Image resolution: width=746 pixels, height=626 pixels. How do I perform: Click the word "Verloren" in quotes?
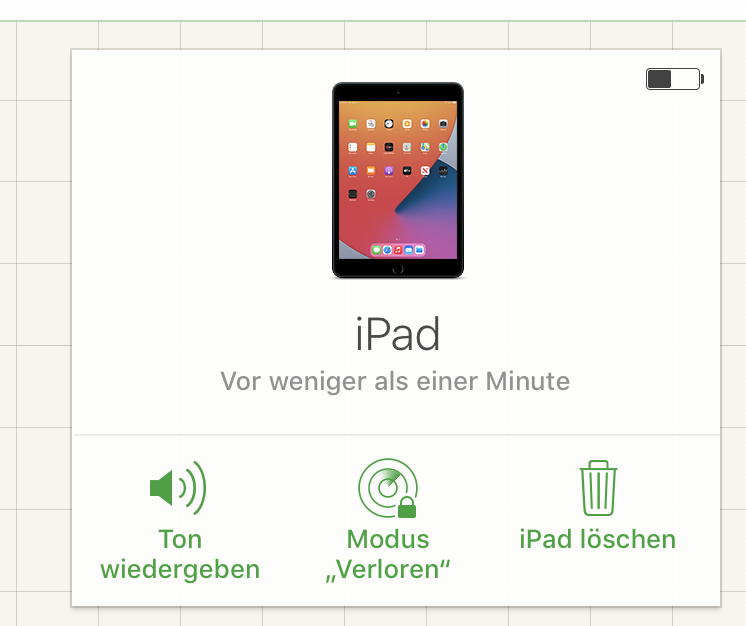click(388, 569)
